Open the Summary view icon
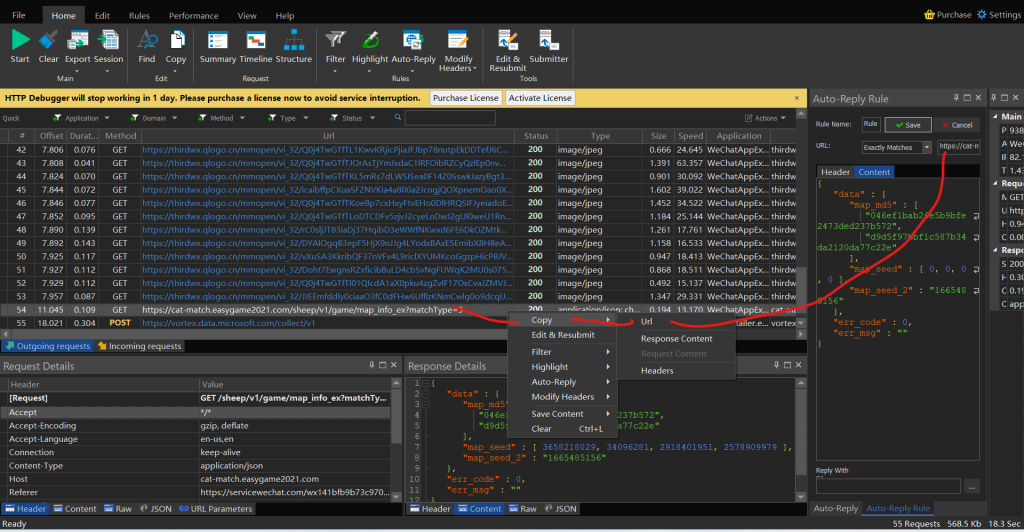 coord(217,41)
